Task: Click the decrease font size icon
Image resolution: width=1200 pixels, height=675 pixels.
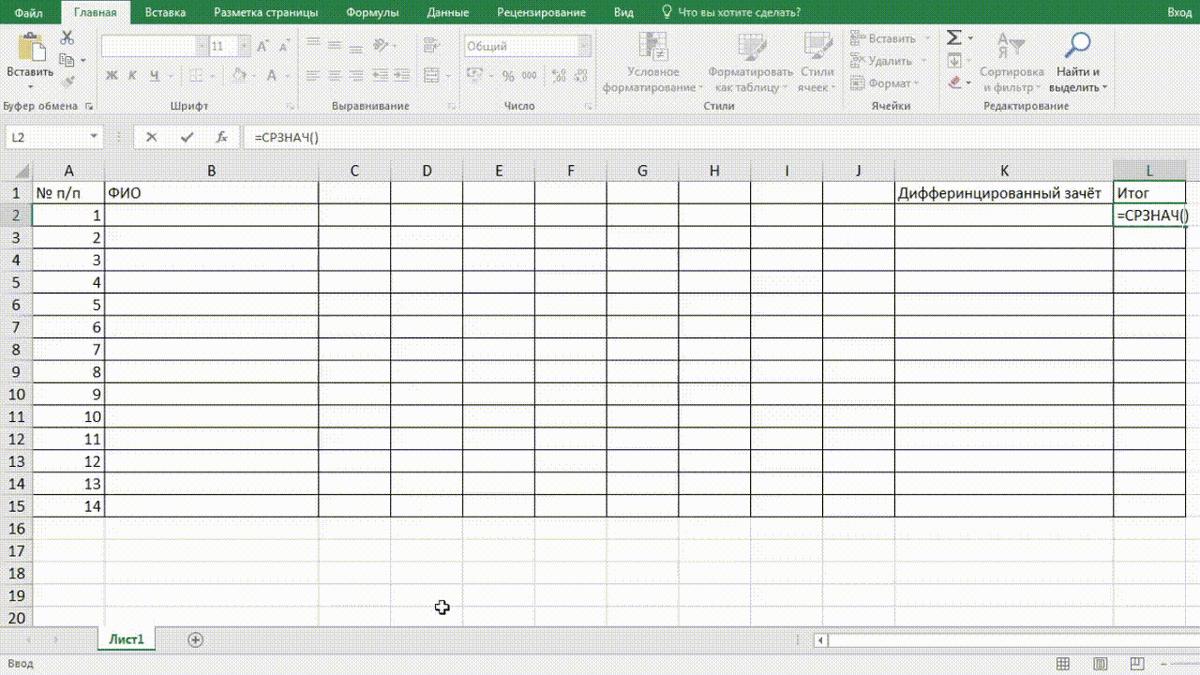Action: [x=285, y=46]
